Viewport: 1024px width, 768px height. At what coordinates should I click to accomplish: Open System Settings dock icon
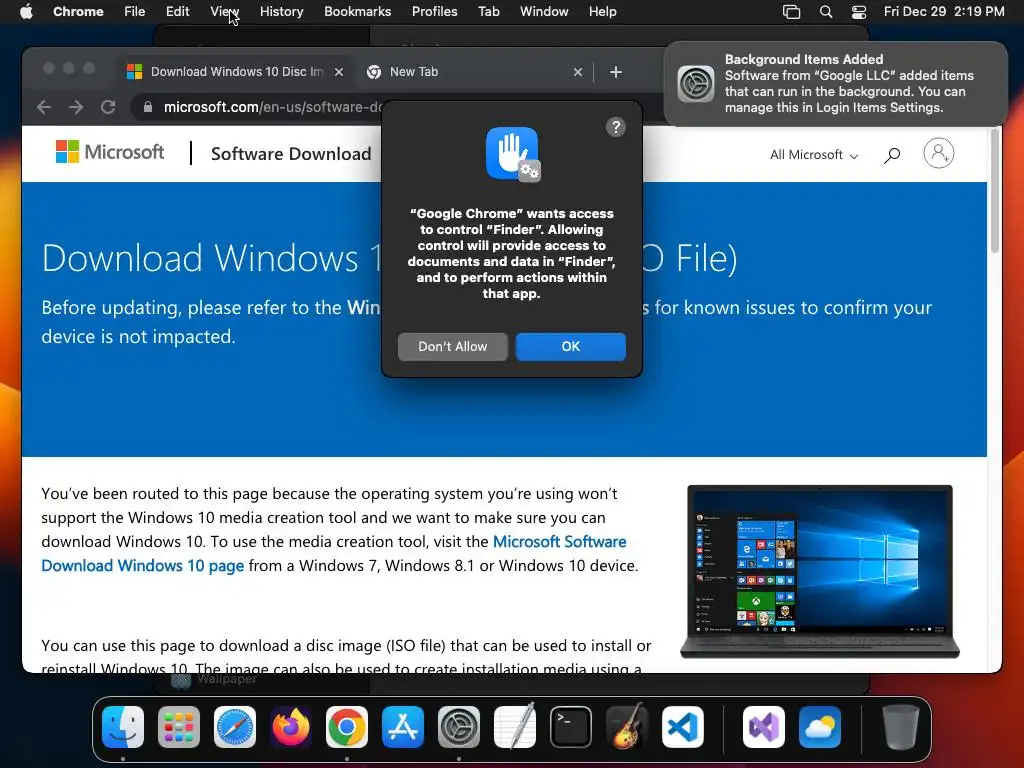point(459,727)
